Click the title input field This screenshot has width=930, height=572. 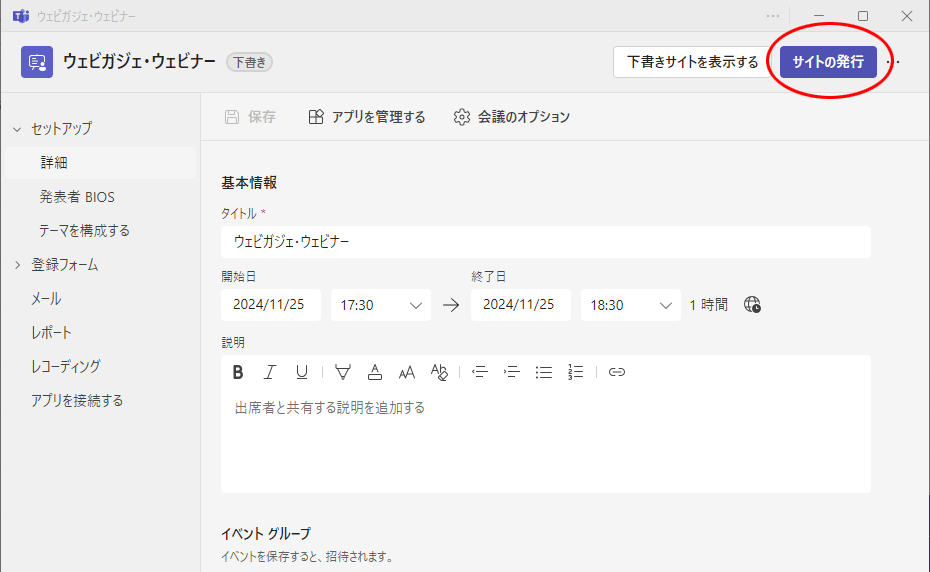[546, 241]
